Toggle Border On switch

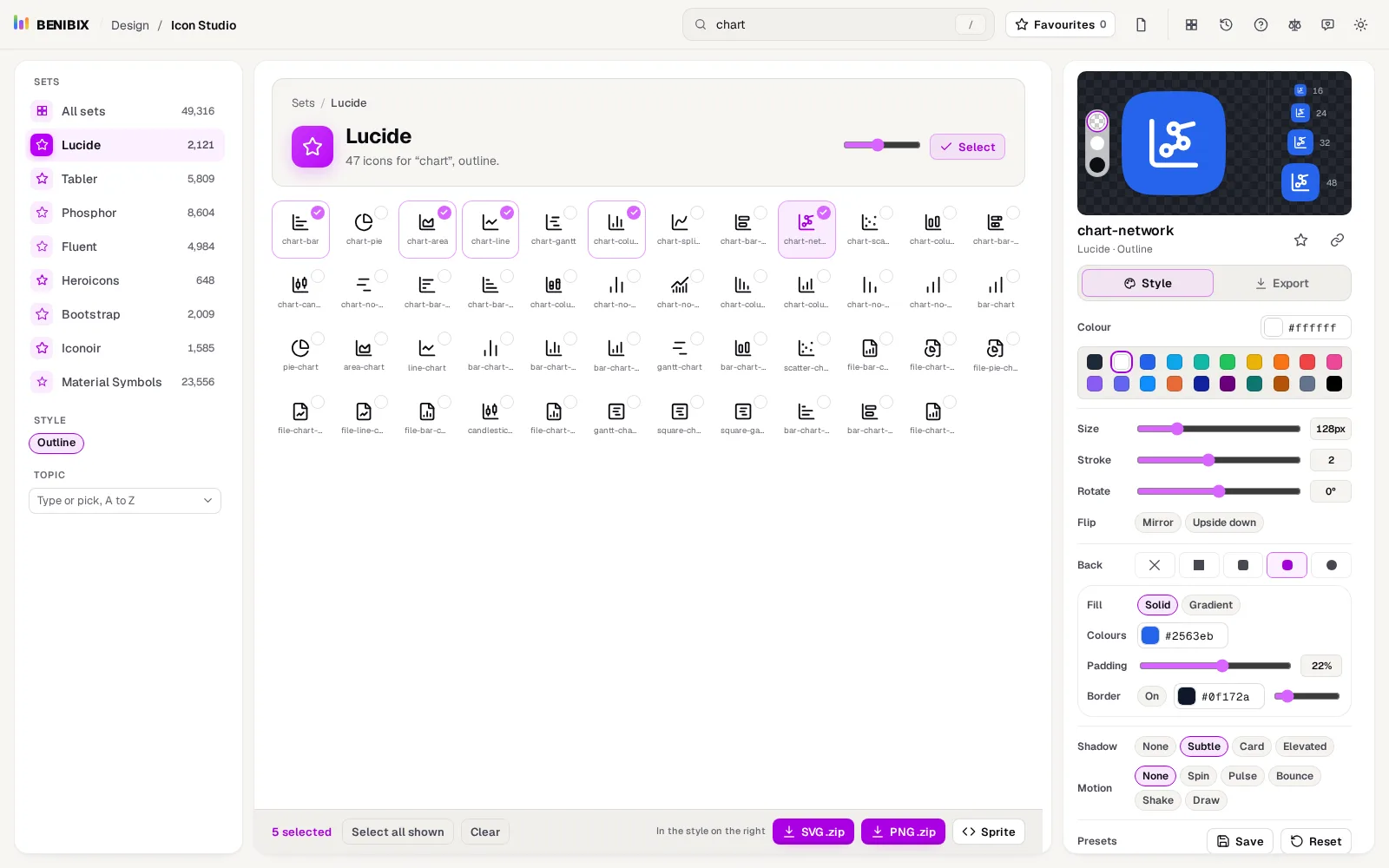tap(1152, 696)
